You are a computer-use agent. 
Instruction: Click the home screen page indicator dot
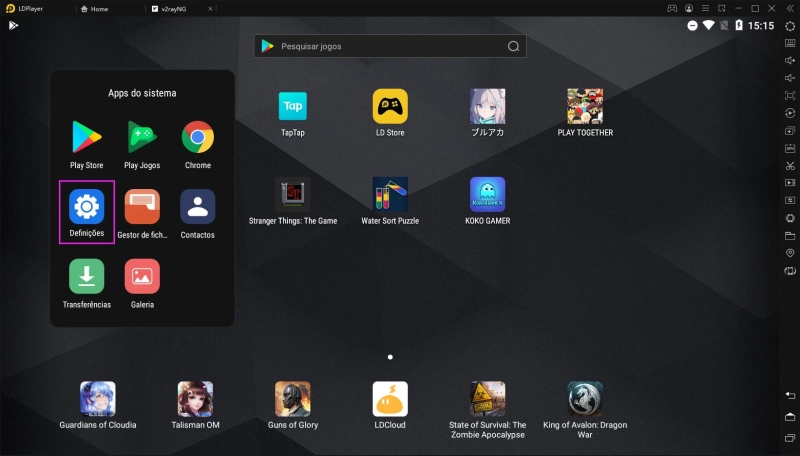[x=390, y=357]
